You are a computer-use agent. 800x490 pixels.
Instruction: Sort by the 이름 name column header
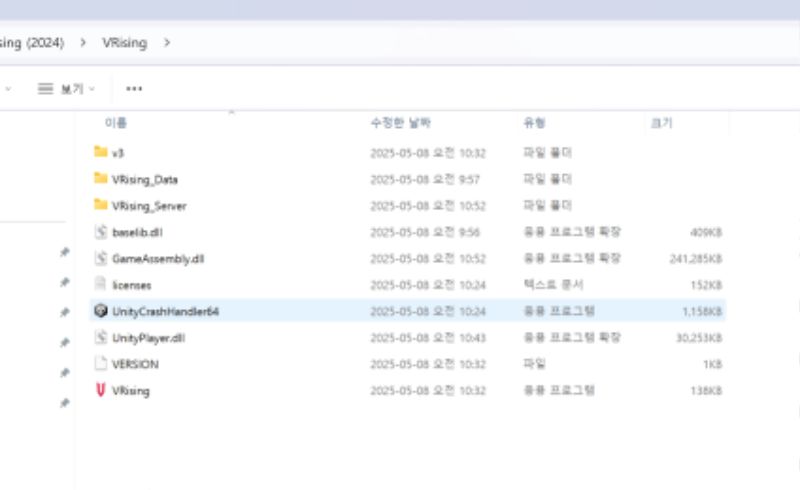(x=116, y=123)
